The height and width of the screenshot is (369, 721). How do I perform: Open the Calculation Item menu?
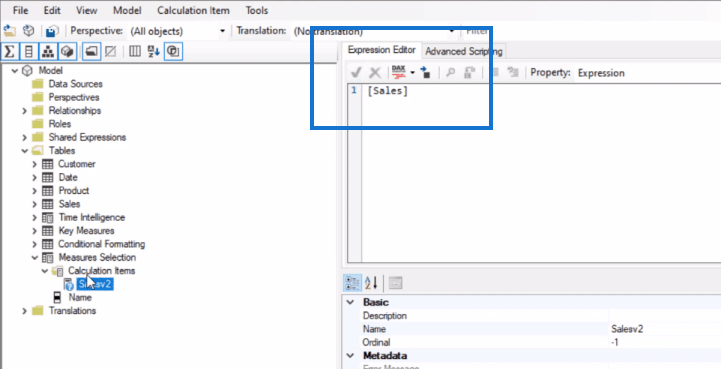click(193, 10)
